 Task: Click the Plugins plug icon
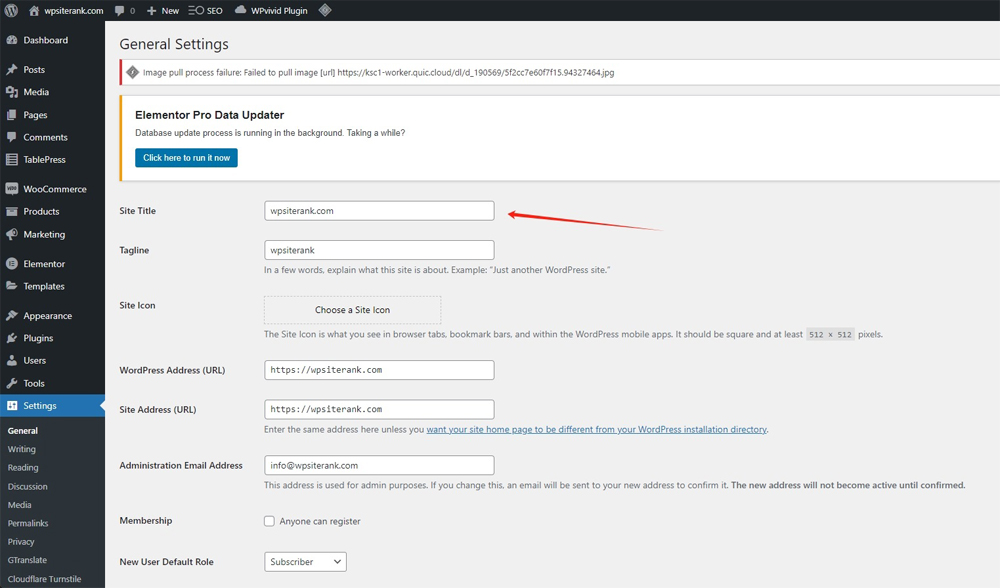11,338
